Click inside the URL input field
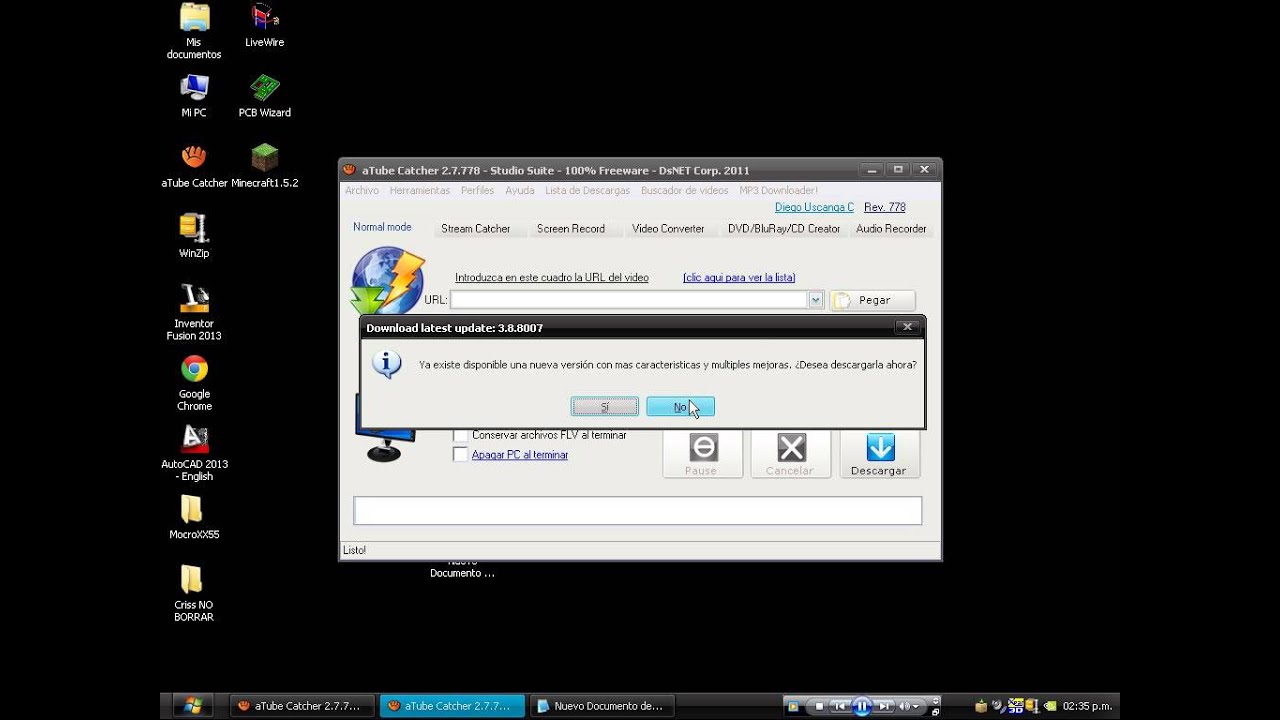The width and height of the screenshot is (1280, 720). pyautogui.click(x=629, y=300)
